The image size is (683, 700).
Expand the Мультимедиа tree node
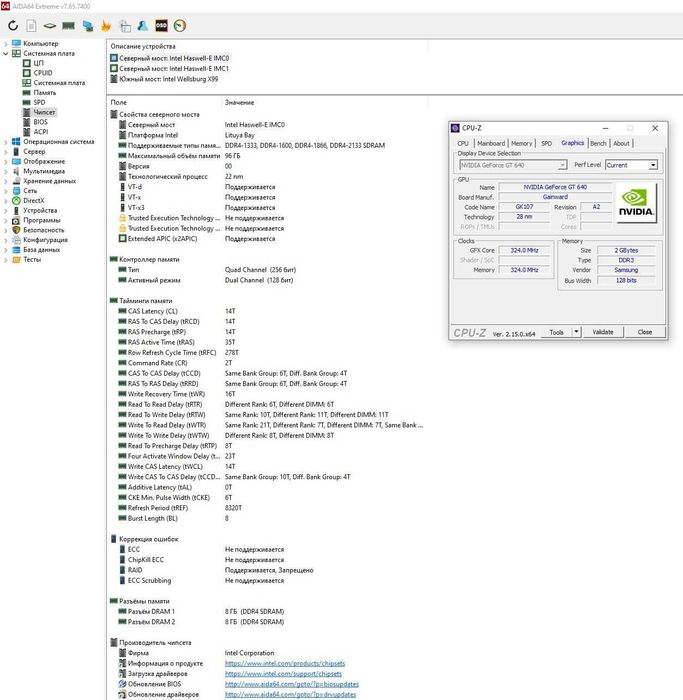point(5,171)
